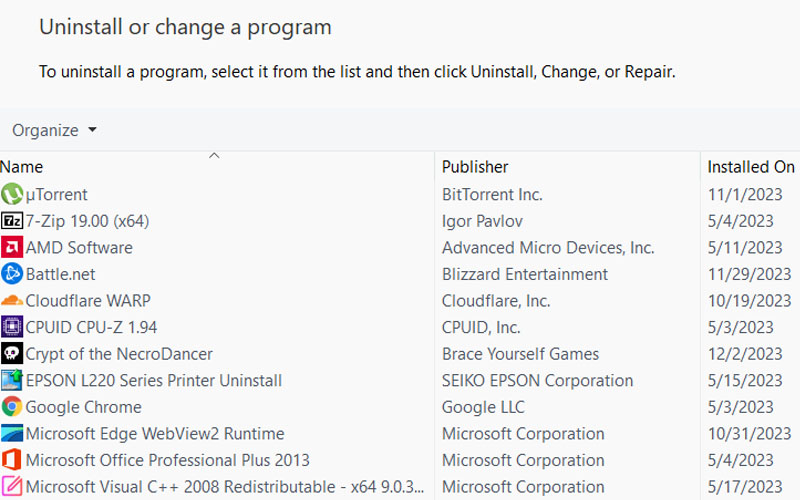Select the Crypt of the NecroDancer skull icon
This screenshot has width=800, height=500.
tap(12, 354)
